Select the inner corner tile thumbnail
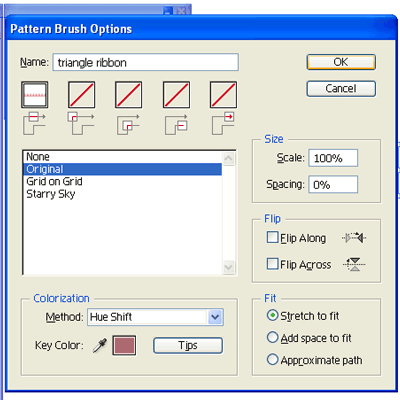Viewport: 400px width, 400px height. point(129,95)
